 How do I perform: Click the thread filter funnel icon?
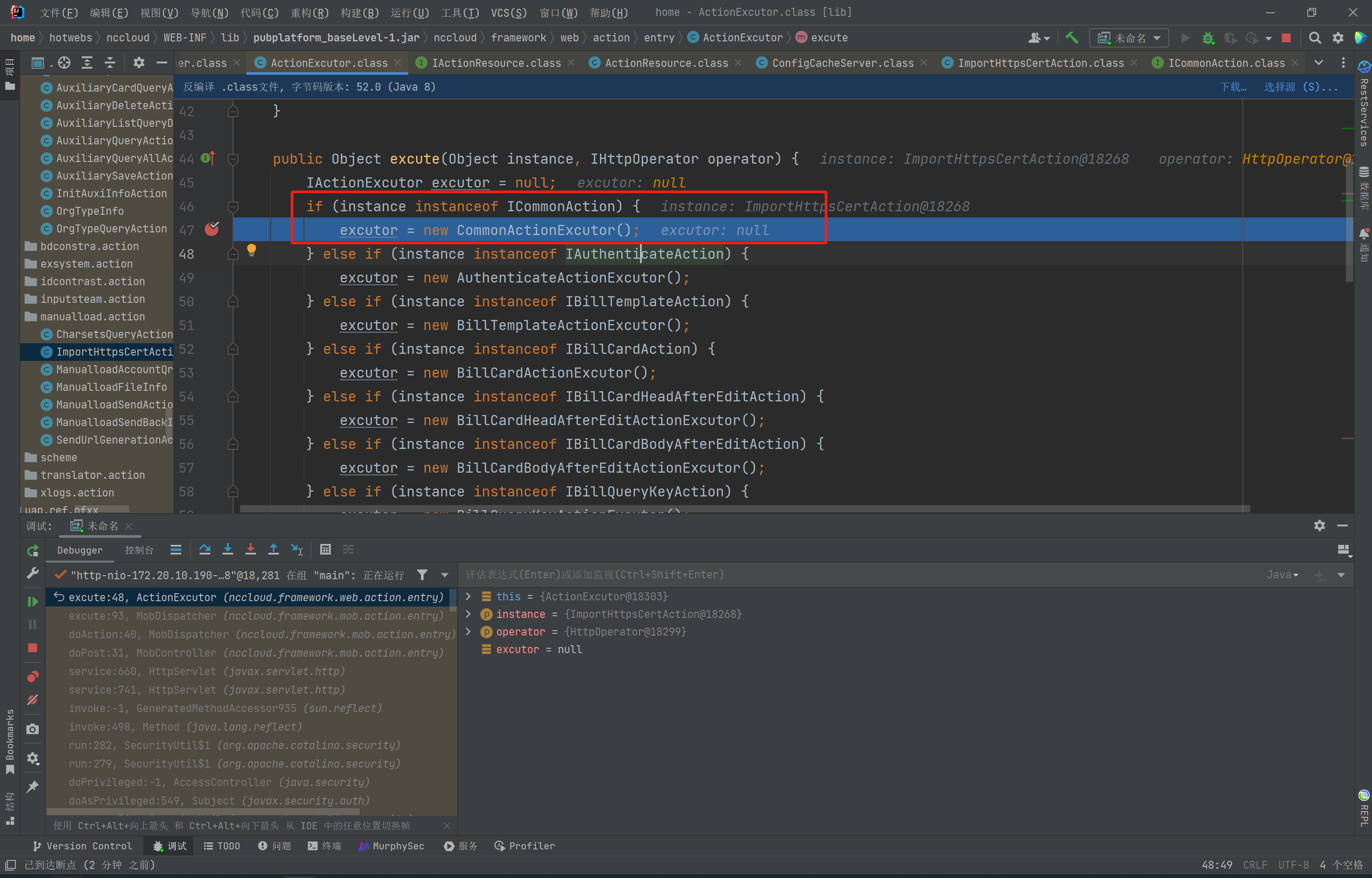click(x=422, y=575)
